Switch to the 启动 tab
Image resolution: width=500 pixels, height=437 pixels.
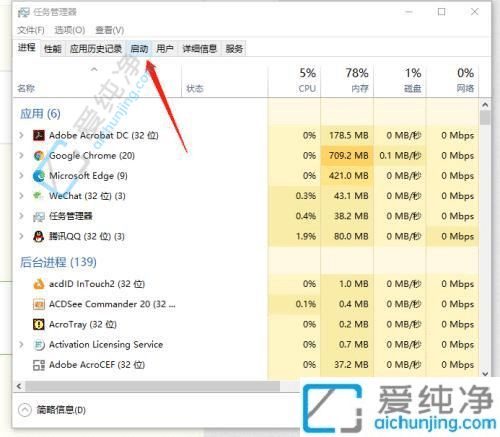pyautogui.click(x=139, y=49)
